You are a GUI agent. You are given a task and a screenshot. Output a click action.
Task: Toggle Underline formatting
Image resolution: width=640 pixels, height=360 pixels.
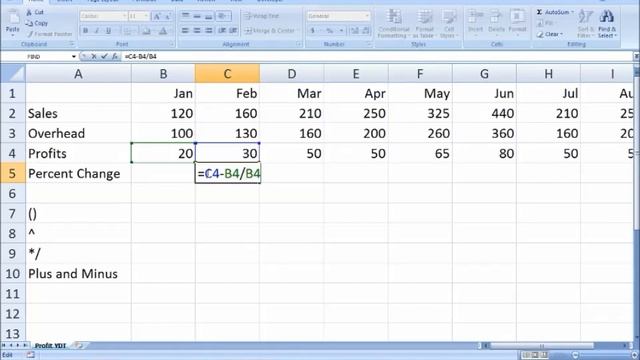[108, 31]
